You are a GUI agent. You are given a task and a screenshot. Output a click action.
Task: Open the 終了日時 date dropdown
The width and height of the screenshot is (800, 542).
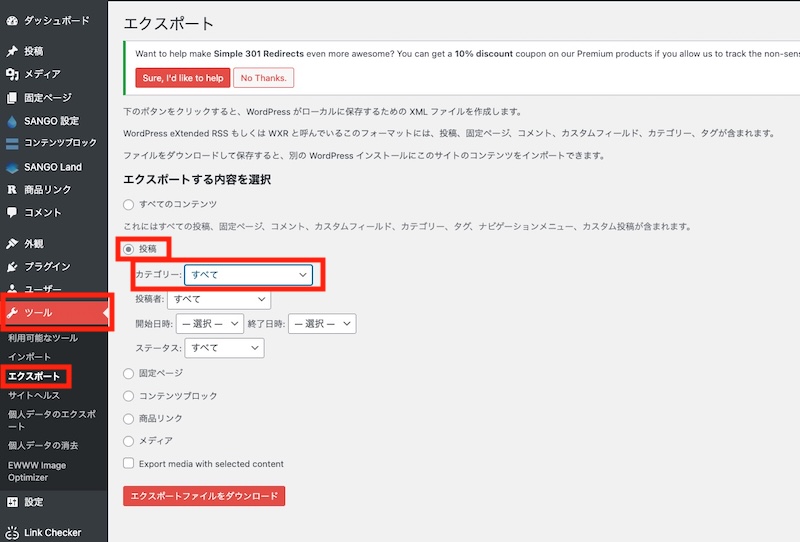point(322,324)
